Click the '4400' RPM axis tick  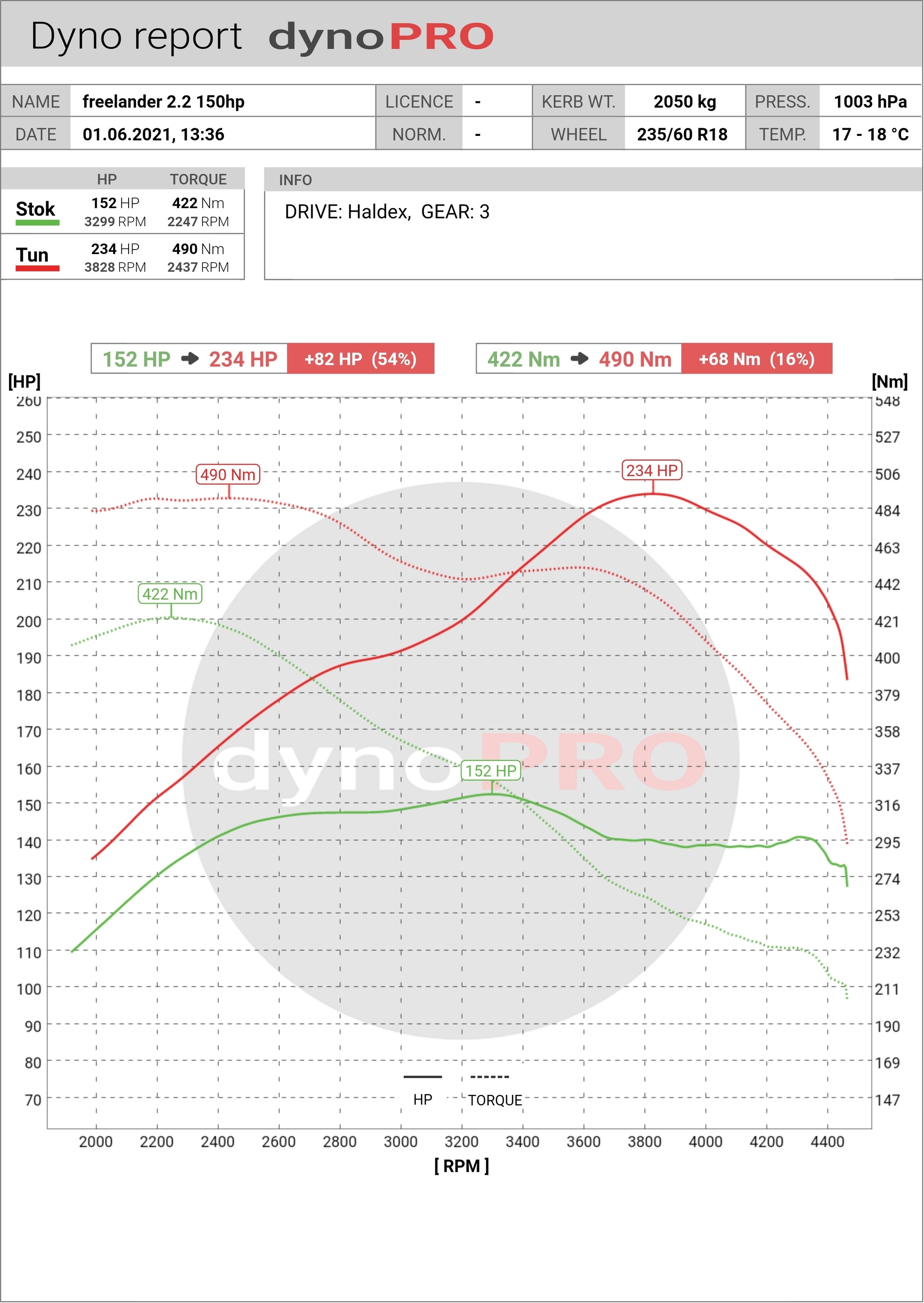[x=827, y=1142]
